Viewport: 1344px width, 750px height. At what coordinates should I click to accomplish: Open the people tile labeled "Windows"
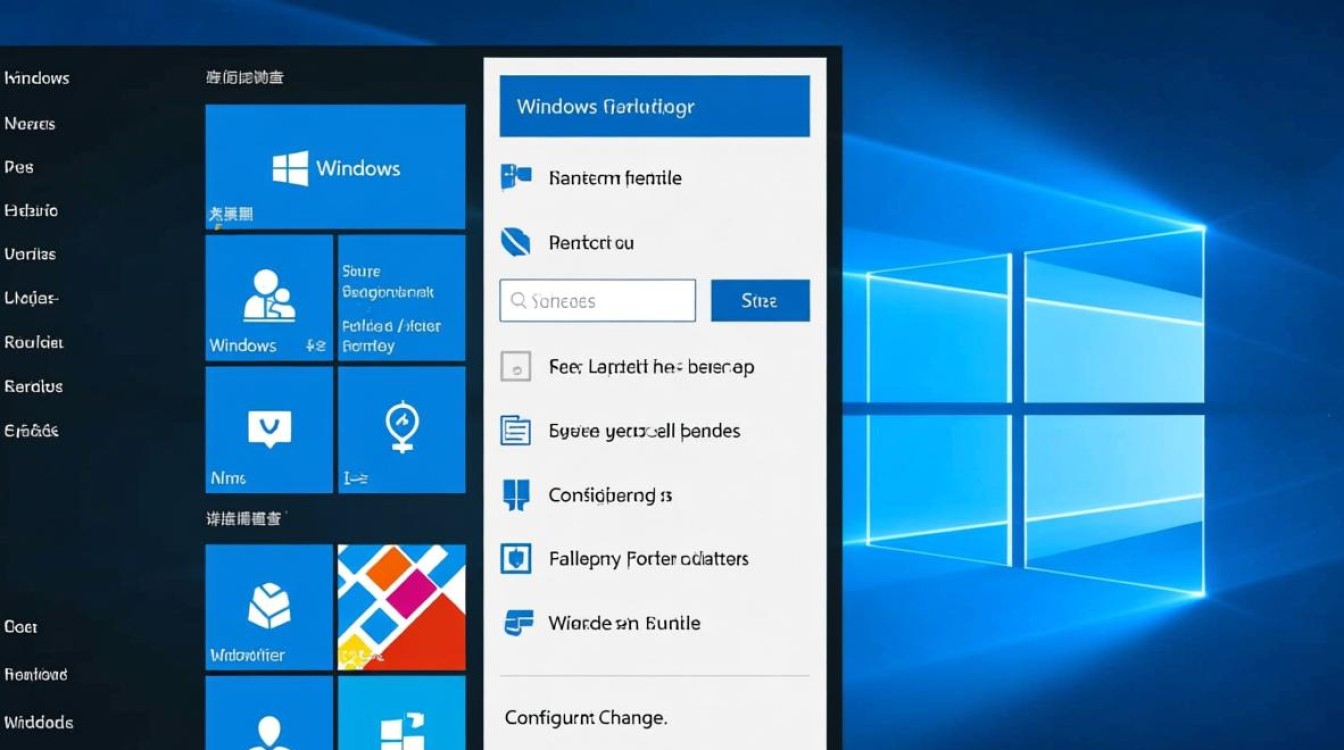click(267, 297)
